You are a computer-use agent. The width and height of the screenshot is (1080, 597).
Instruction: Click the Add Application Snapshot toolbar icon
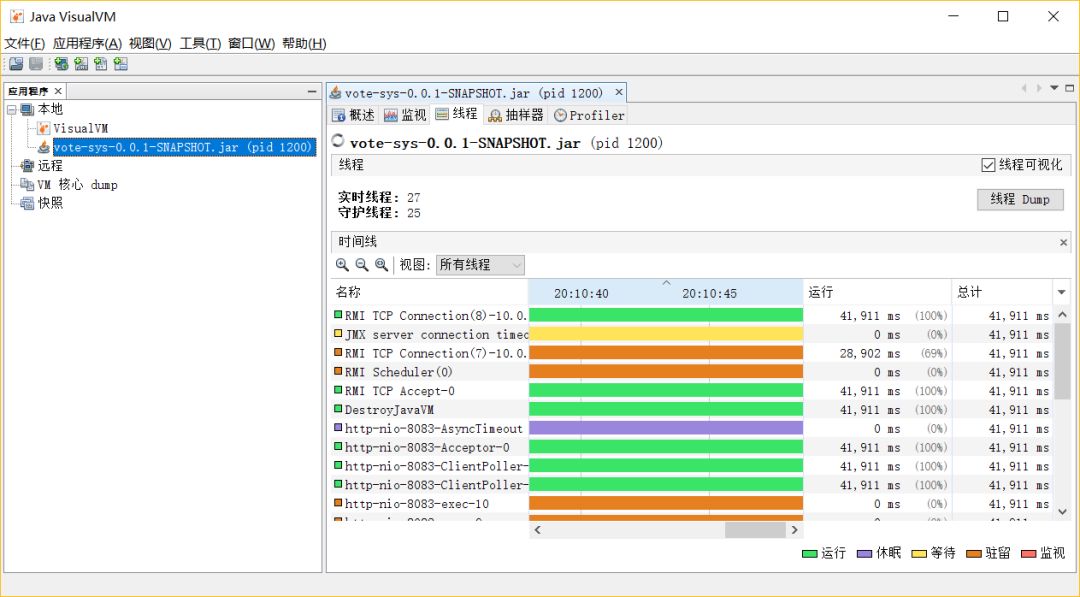(x=121, y=64)
